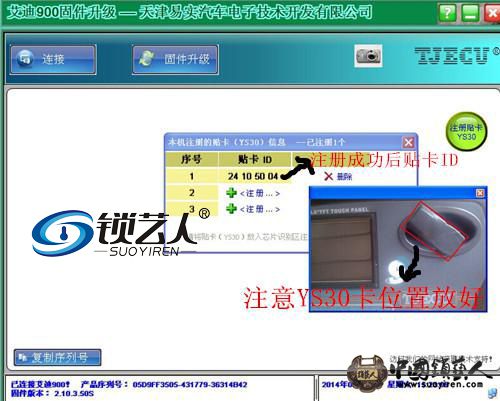Click the 序号 column header
Image resolution: width=500 pixels, height=401 pixels.
coord(191,159)
